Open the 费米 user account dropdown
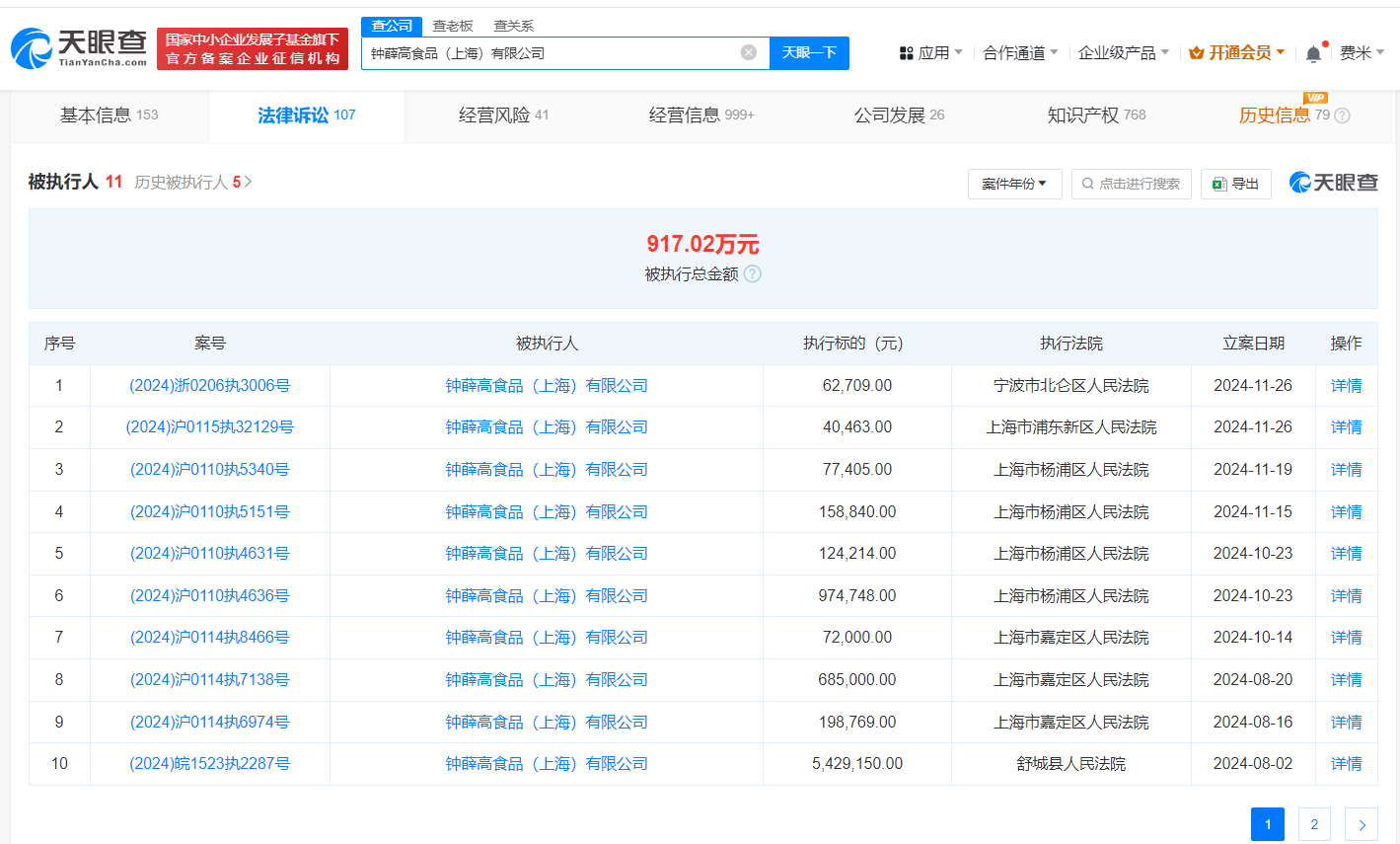This screenshot has height=844, width=1400. click(1362, 52)
